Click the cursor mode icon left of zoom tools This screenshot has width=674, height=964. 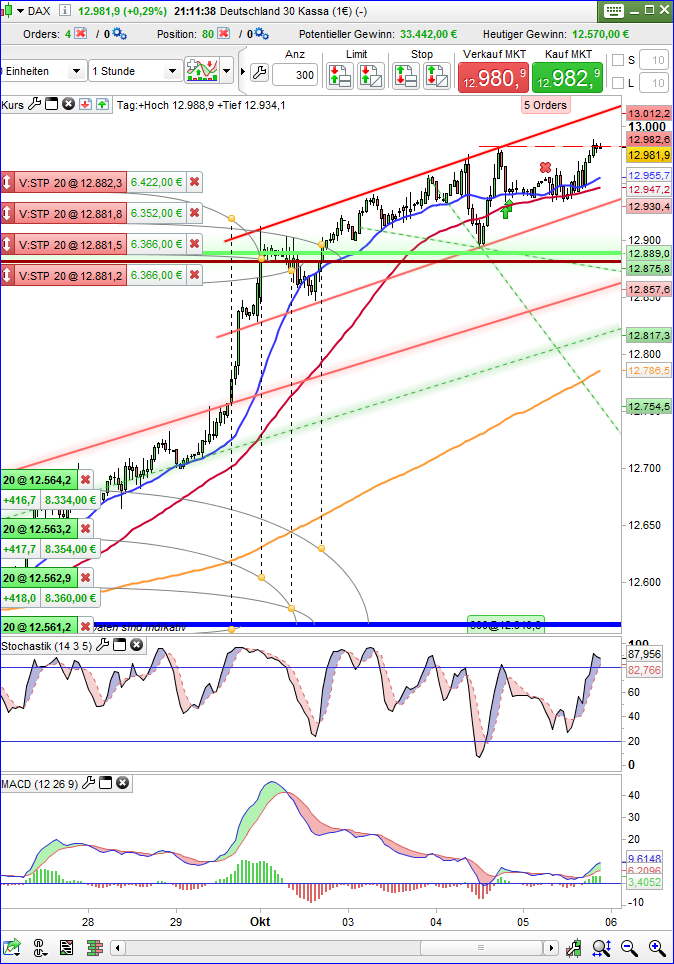pyautogui.click(x=574, y=947)
